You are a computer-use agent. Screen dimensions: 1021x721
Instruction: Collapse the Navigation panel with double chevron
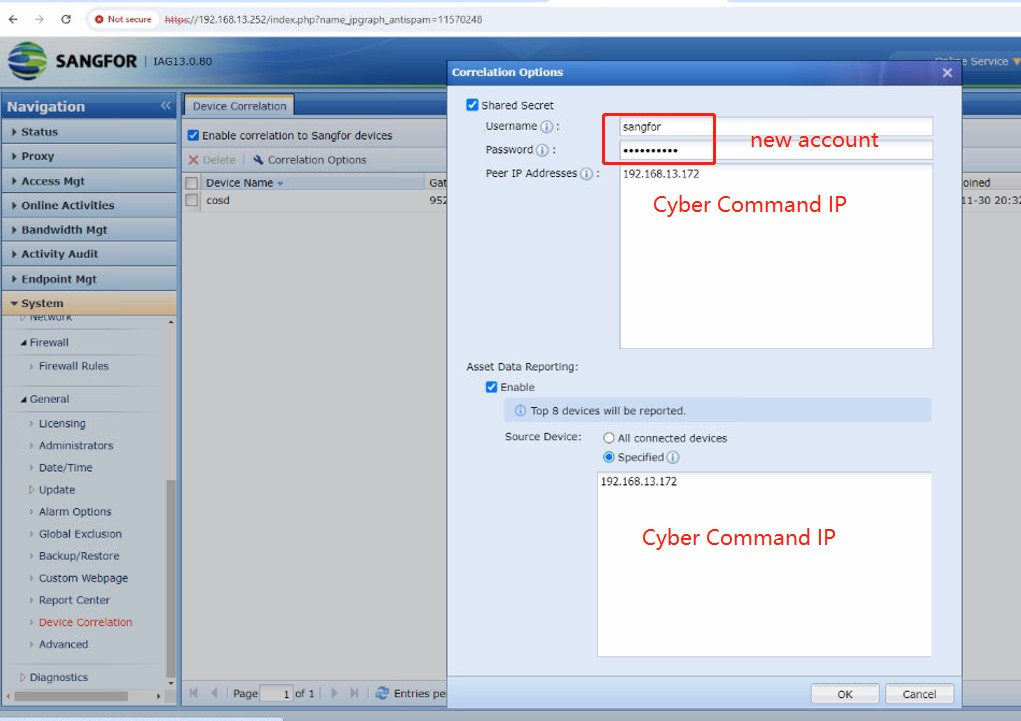[x=165, y=106]
